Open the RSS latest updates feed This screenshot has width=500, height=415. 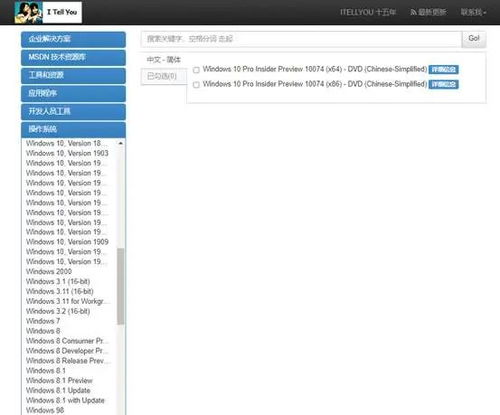pos(428,12)
